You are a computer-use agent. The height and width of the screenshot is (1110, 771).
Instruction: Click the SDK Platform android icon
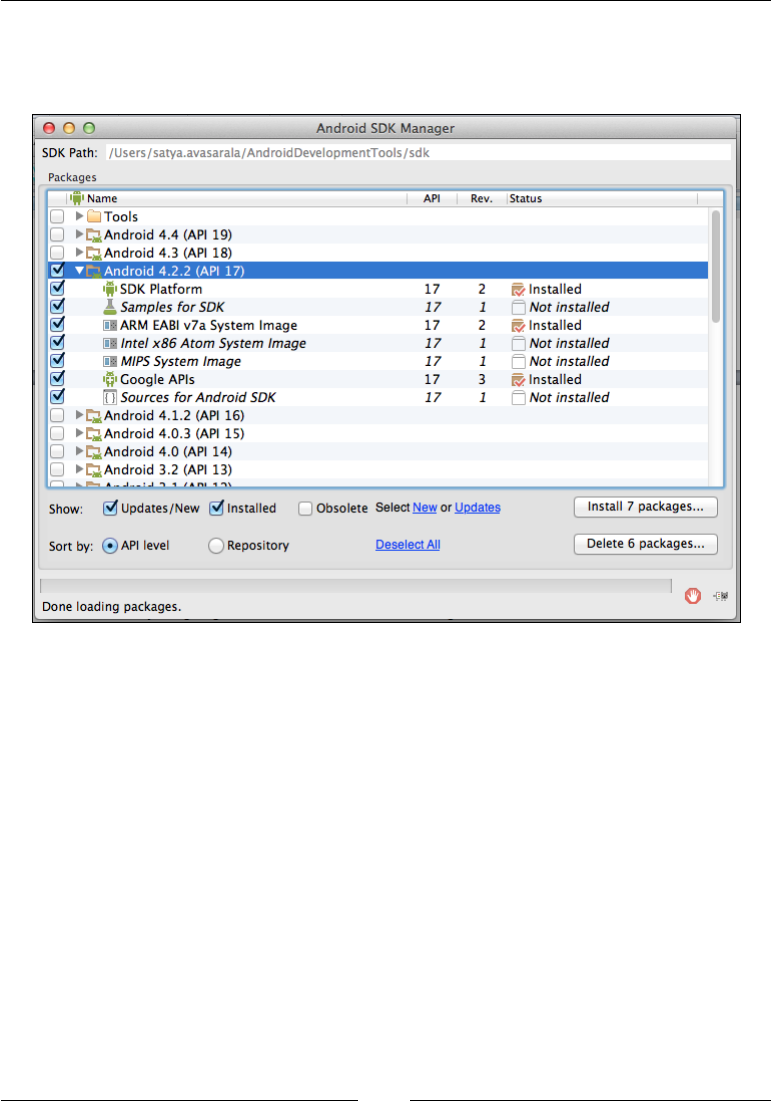click(x=110, y=289)
